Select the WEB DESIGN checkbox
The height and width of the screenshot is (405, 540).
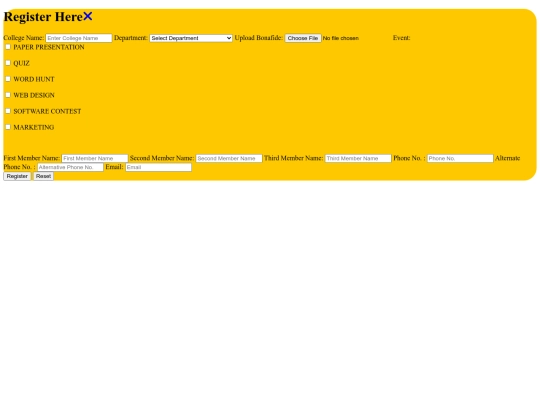pyautogui.click(x=8, y=95)
